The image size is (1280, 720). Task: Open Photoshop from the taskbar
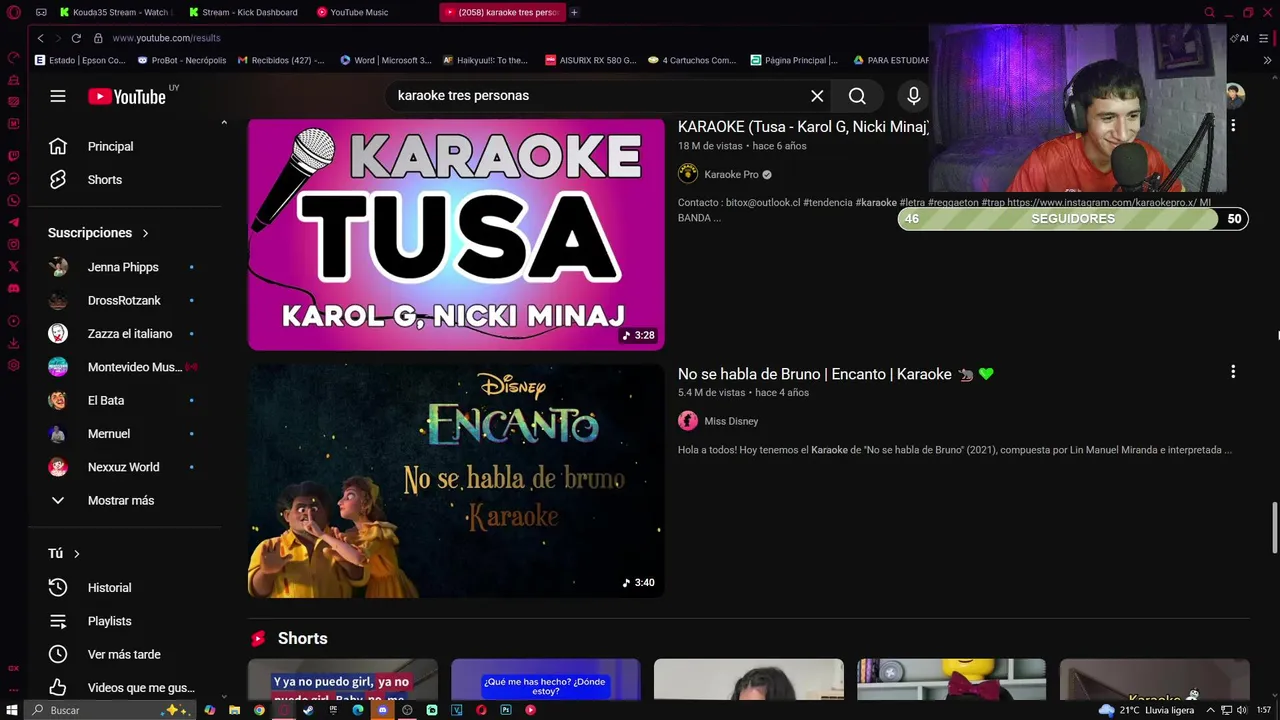point(506,710)
